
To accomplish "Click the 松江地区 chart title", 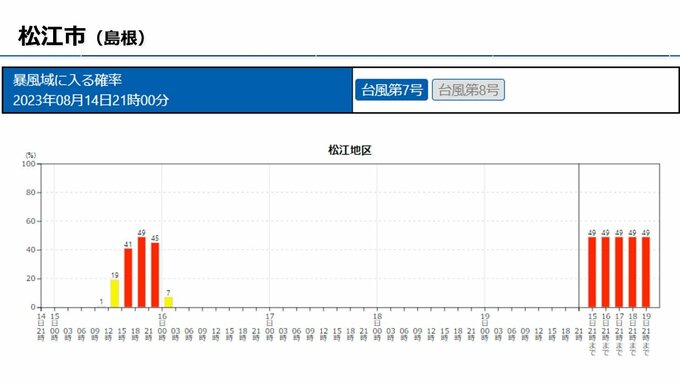I will [x=350, y=150].
